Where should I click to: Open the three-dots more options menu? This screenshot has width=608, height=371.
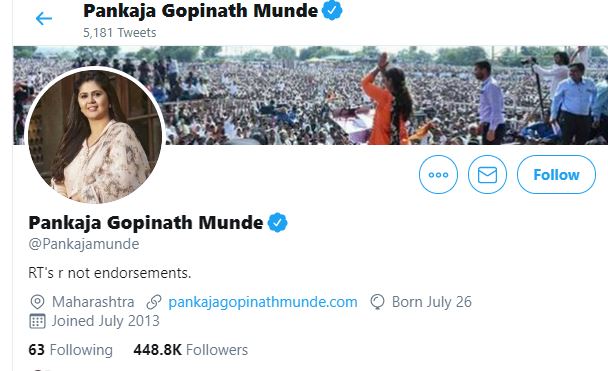(438, 174)
